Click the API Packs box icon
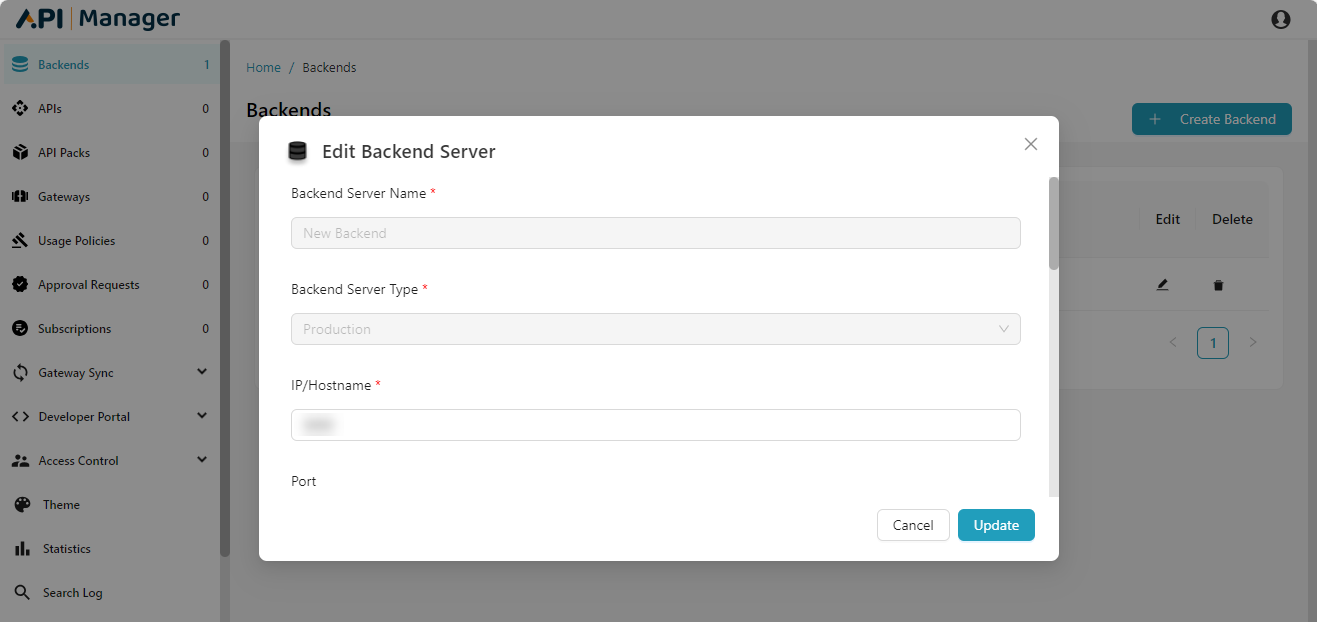Image resolution: width=1317 pixels, height=622 pixels. tap(20, 153)
